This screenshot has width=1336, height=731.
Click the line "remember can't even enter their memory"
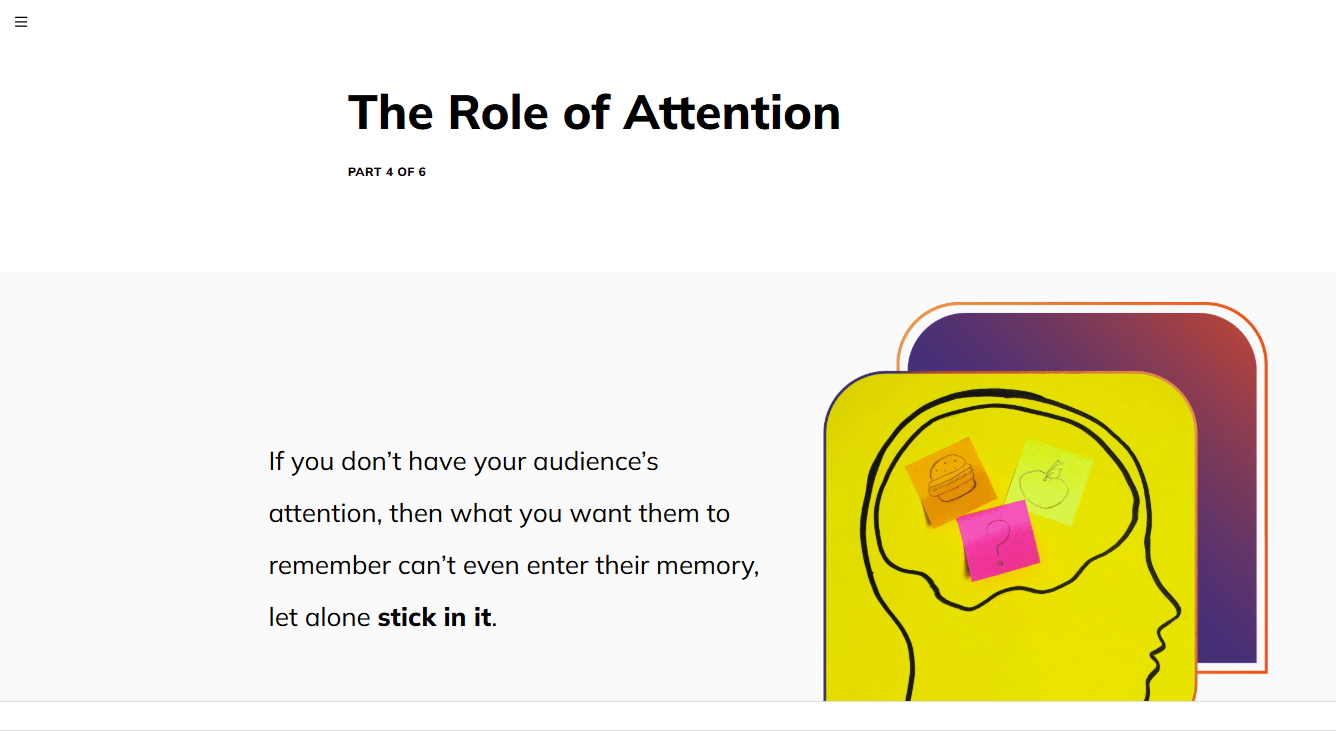click(514, 566)
